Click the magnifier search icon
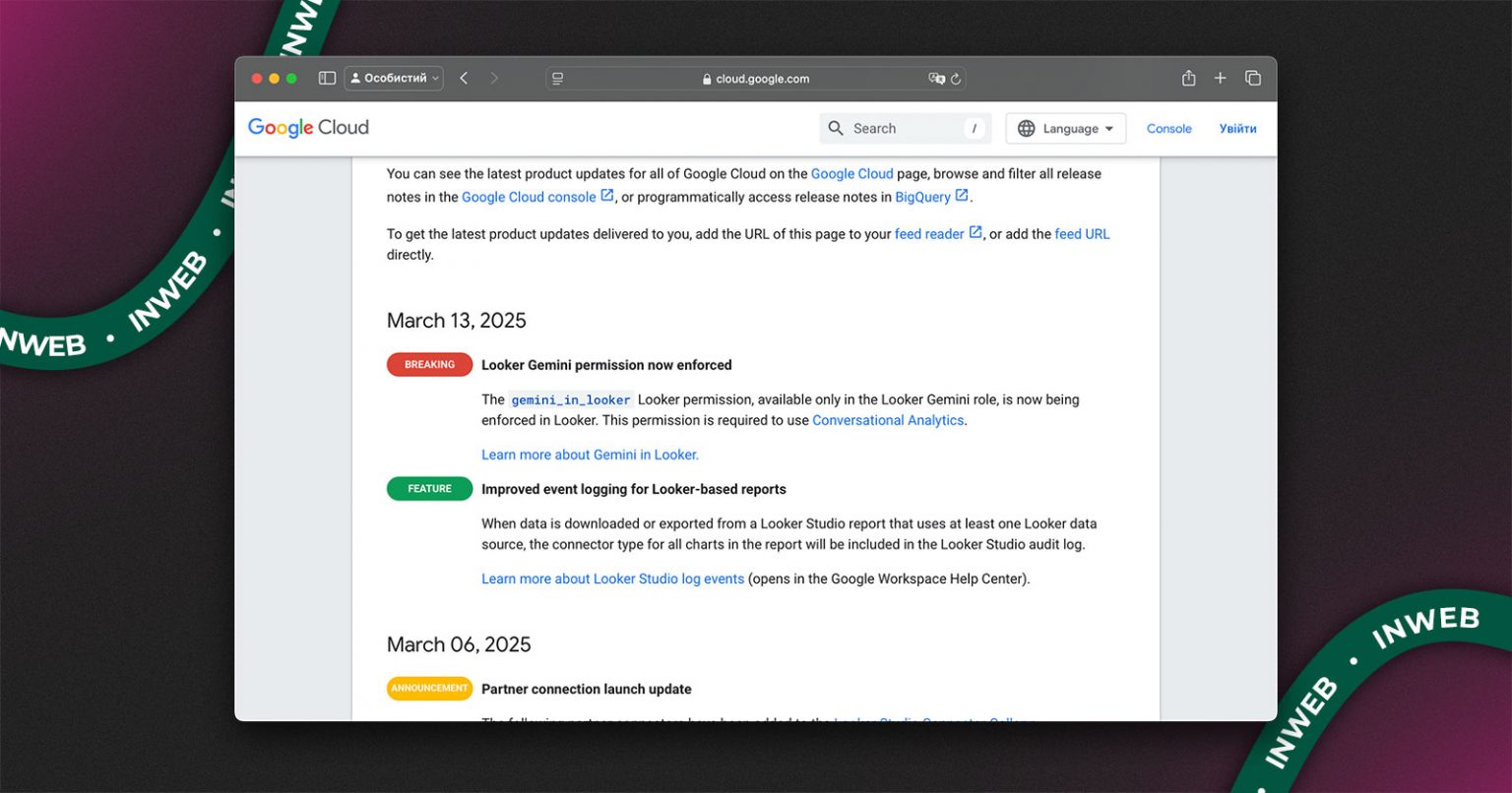The image size is (1512, 793). coord(836,128)
